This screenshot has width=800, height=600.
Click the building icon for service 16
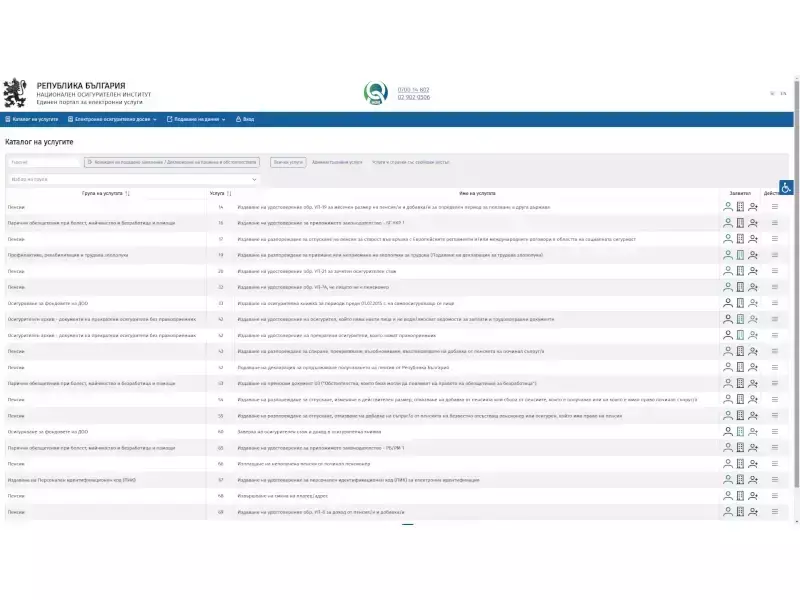tap(741, 223)
